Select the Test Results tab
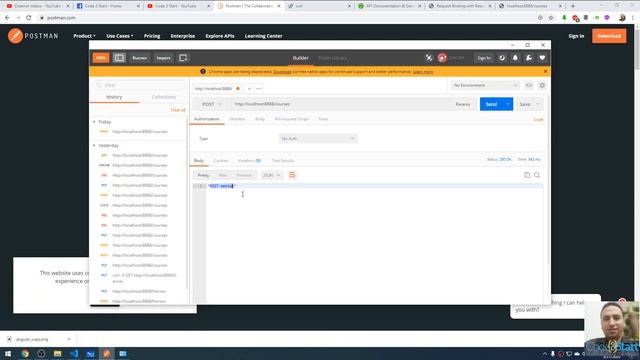The height and width of the screenshot is (360, 640). click(x=283, y=160)
